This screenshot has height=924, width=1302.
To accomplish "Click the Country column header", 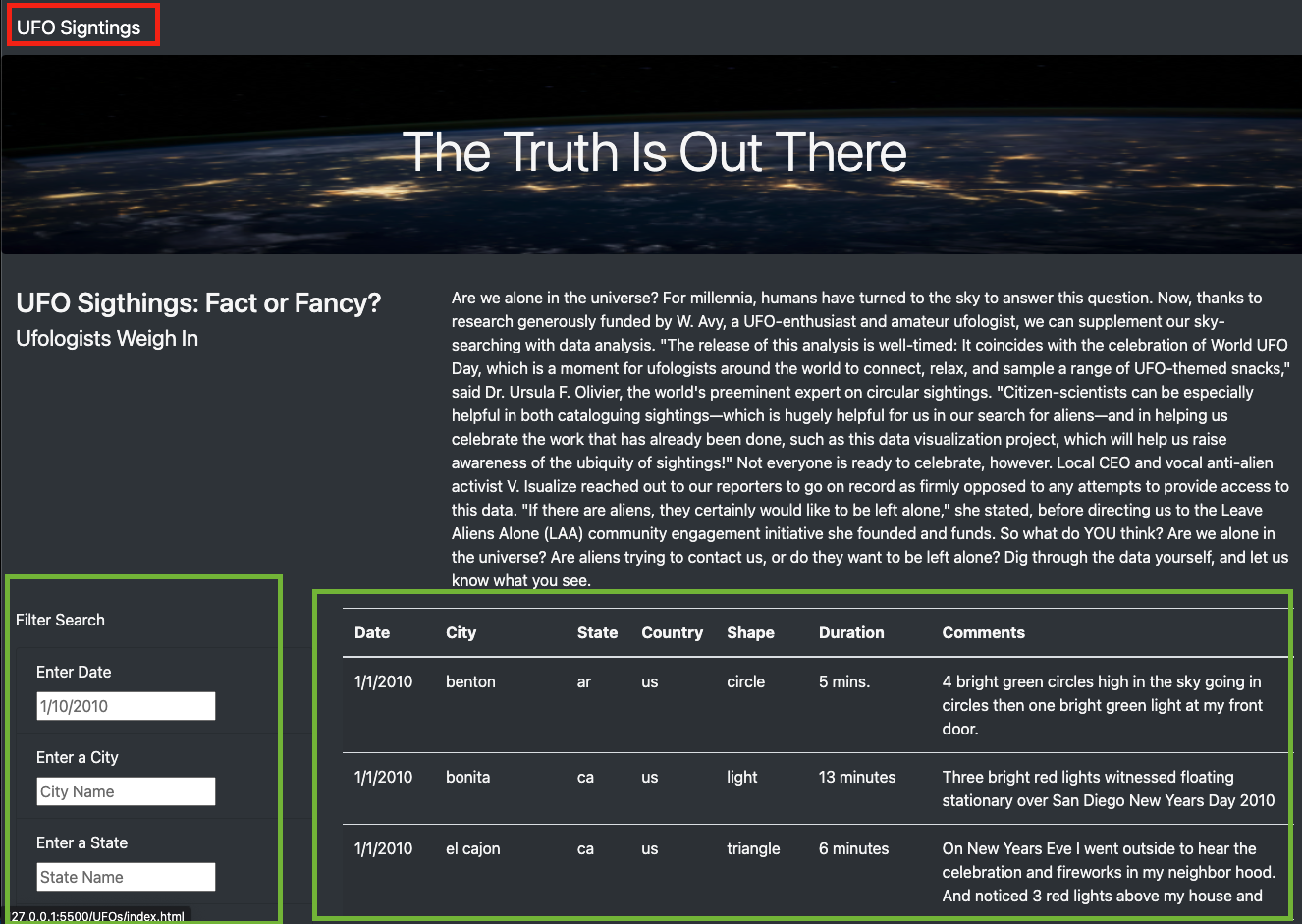I will tap(672, 632).
